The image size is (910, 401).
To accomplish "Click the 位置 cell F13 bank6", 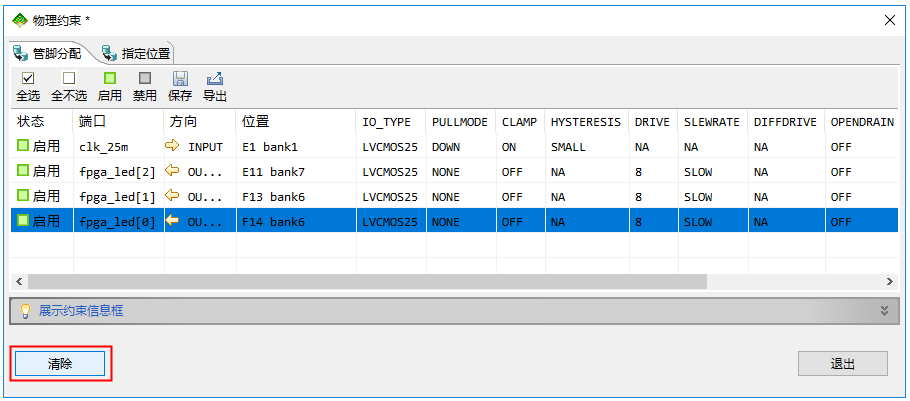I will [273, 197].
